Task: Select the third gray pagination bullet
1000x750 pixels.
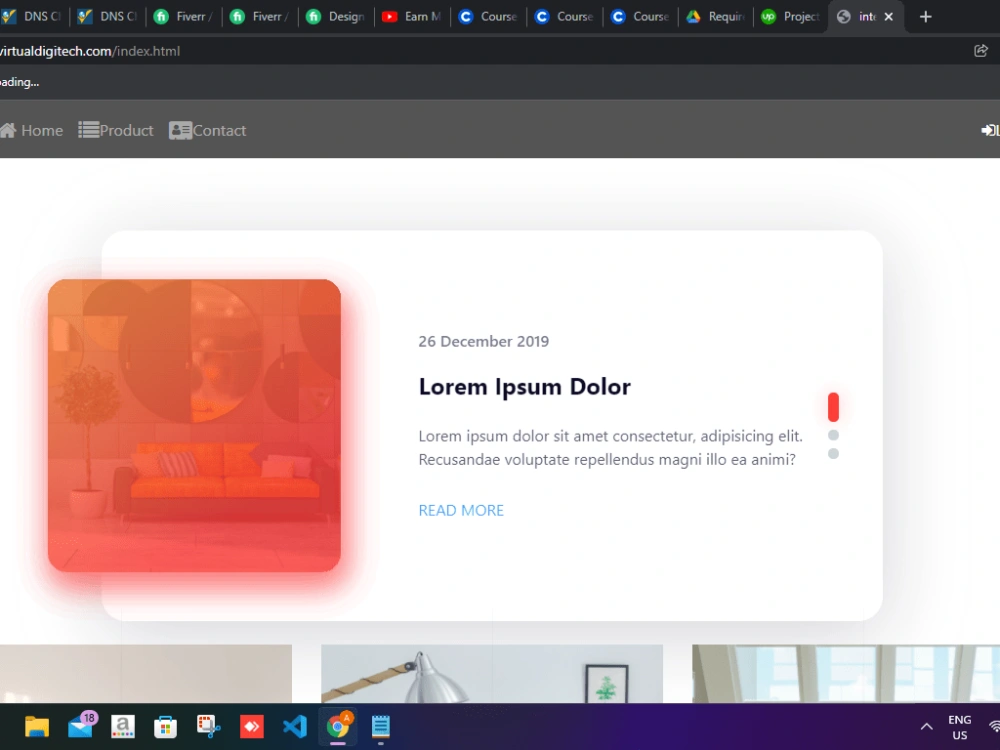Action: point(833,453)
